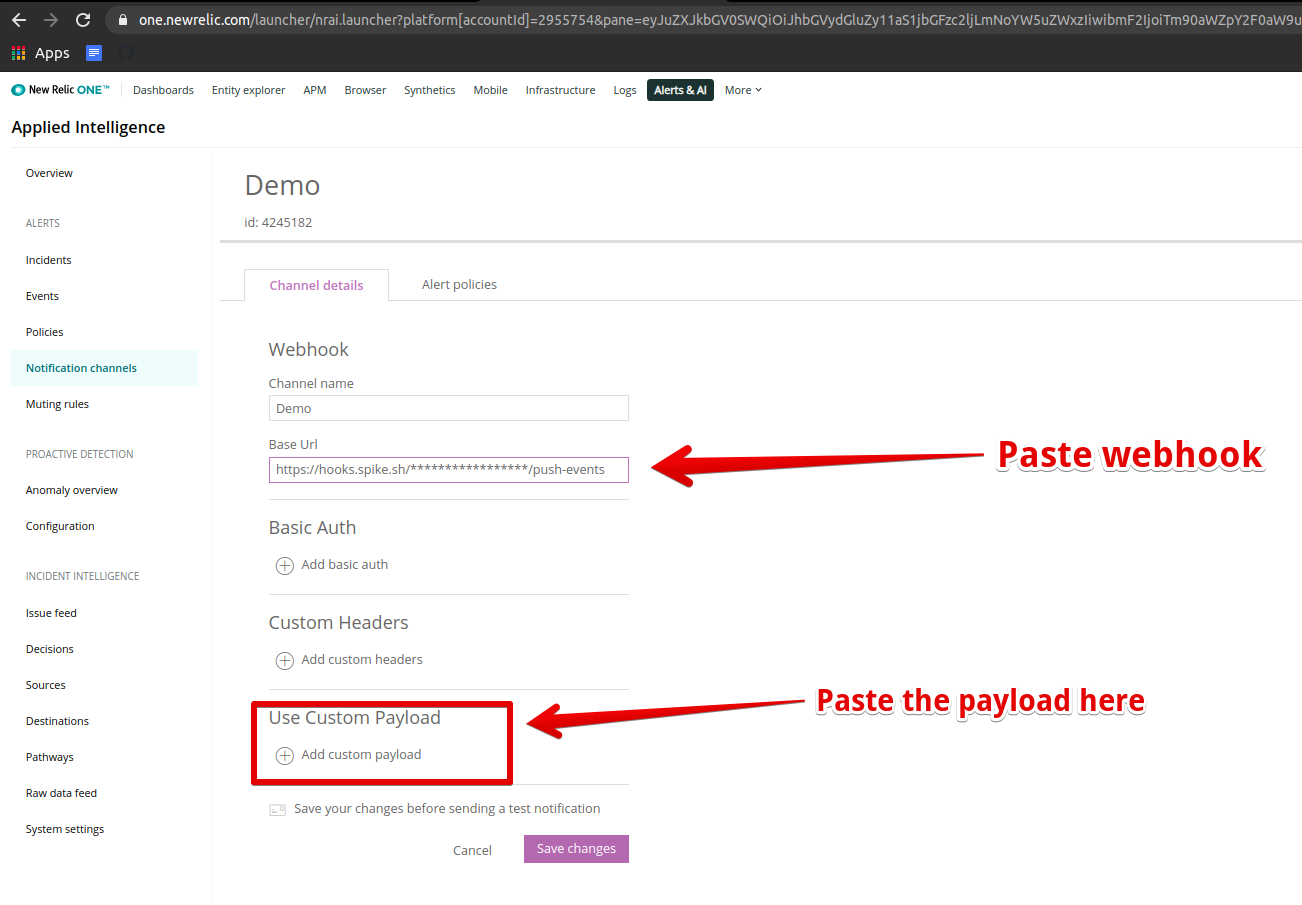The image size is (1302, 905).
Task: Open Muting rules in the sidebar
Action: coord(57,404)
